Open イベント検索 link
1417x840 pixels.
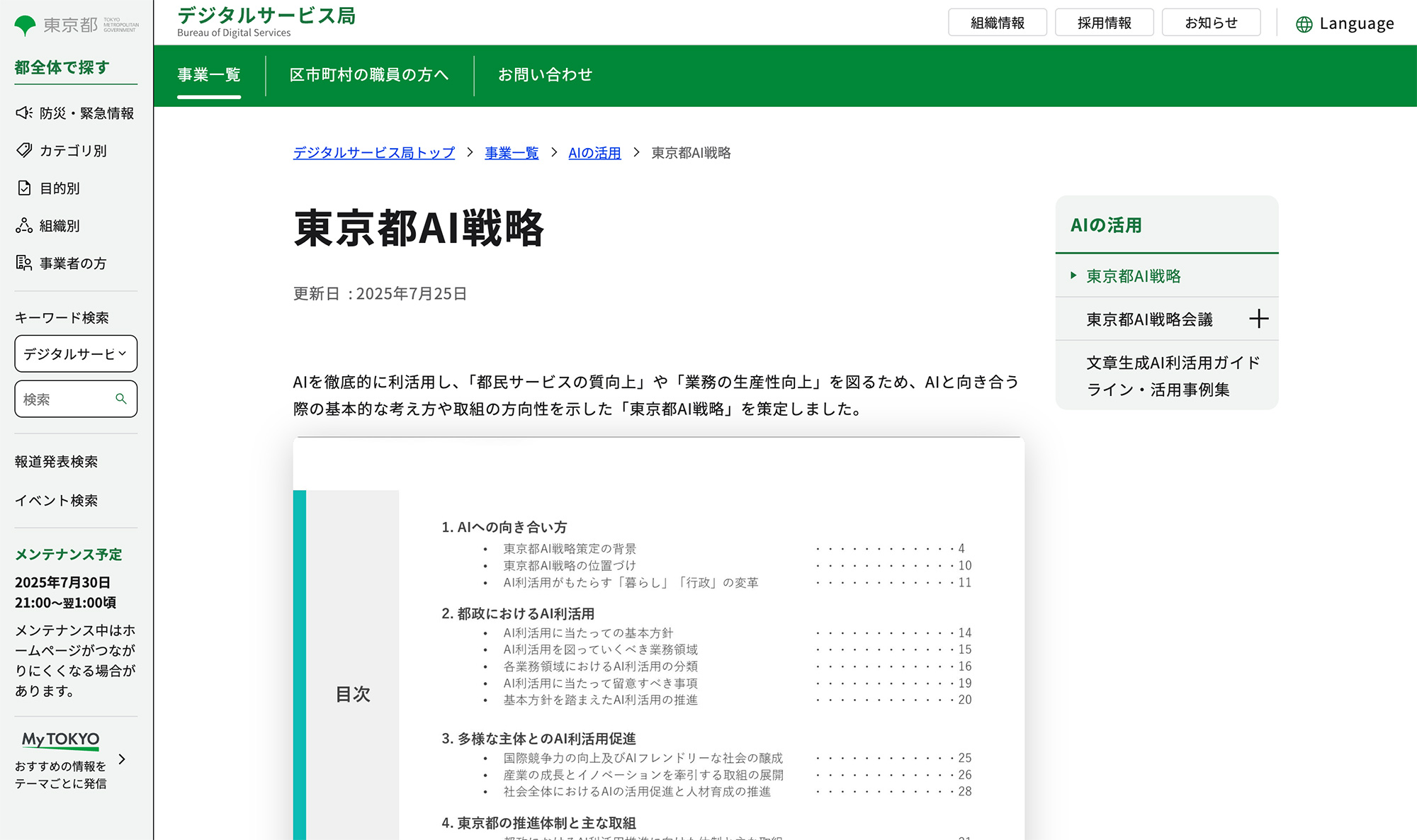point(56,501)
